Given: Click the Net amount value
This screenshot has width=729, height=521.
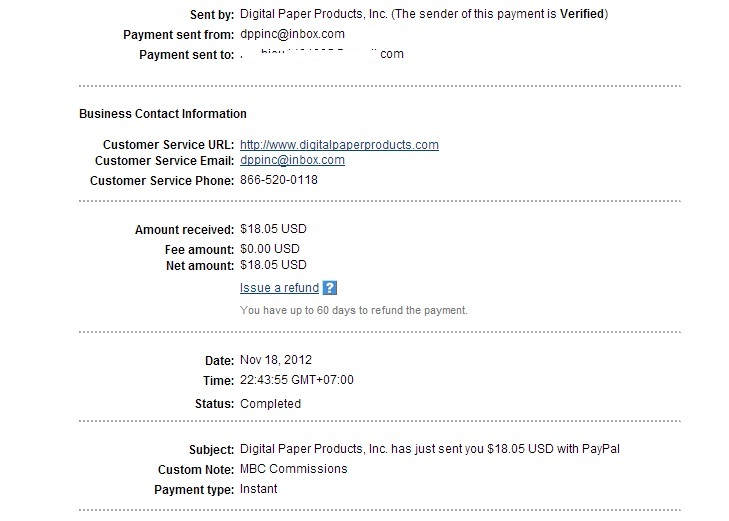Looking at the screenshot, I should (274, 265).
